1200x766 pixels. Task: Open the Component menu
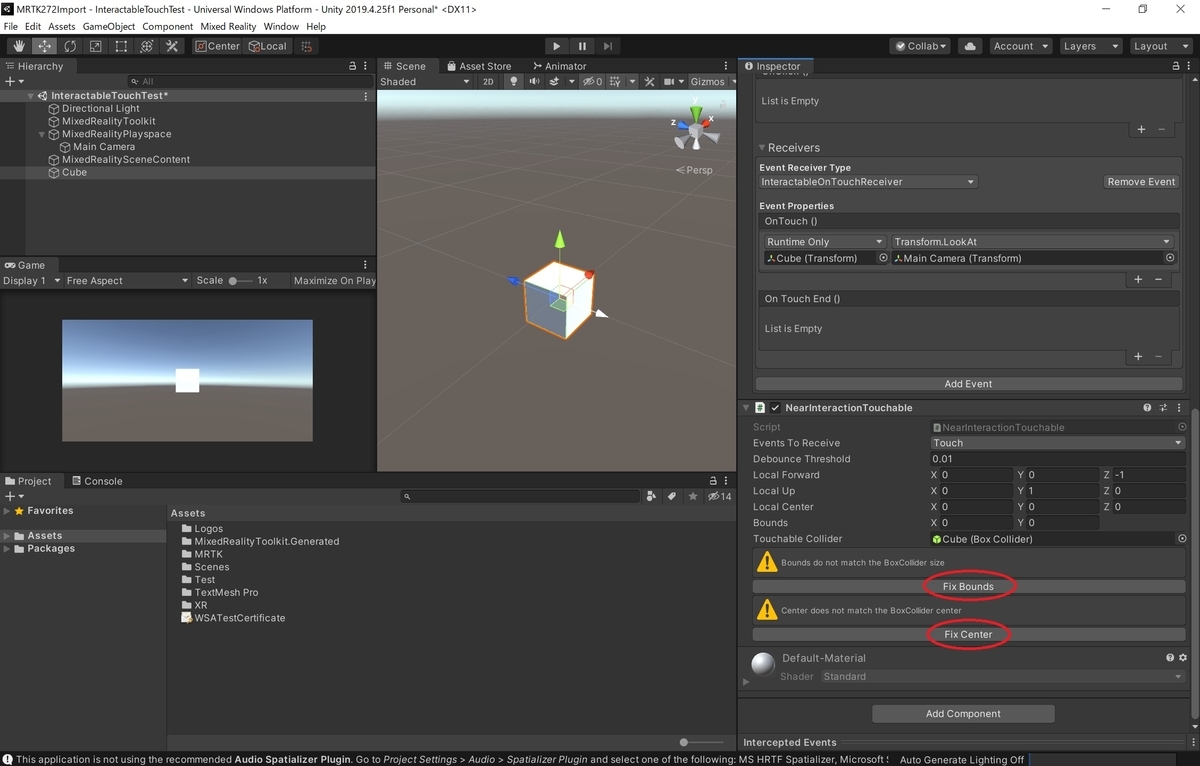pos(168,26)
